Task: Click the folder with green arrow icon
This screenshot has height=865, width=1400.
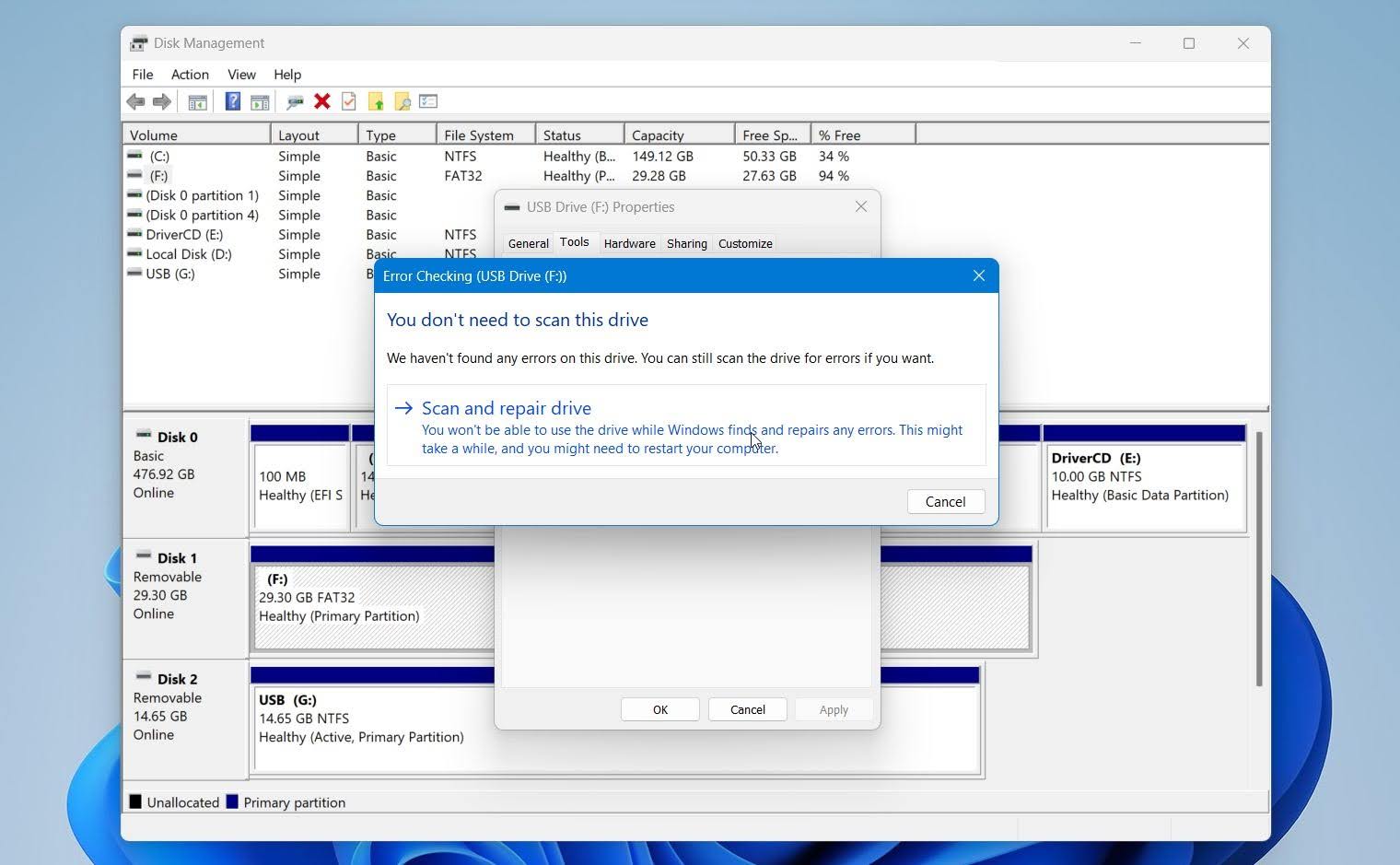Action: click(376, 101)
